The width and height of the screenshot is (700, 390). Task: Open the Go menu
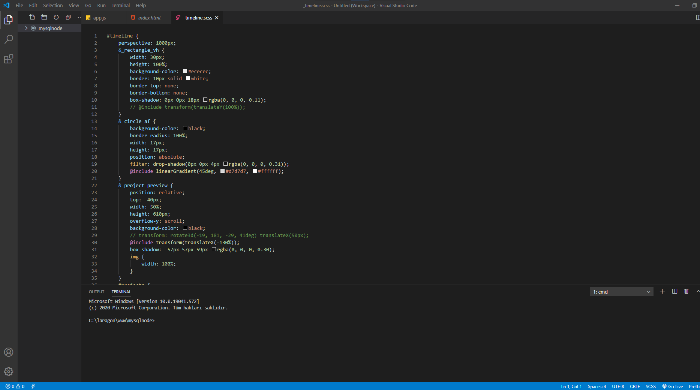coord(88,5)
